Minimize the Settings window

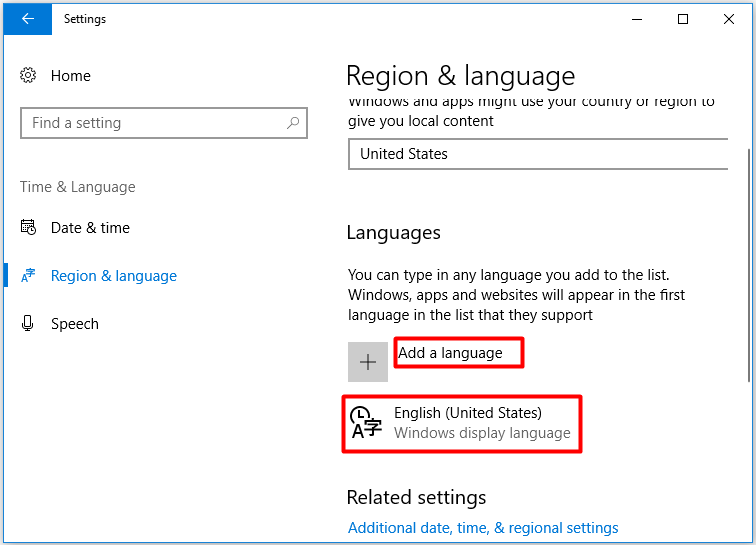point(637,19)
